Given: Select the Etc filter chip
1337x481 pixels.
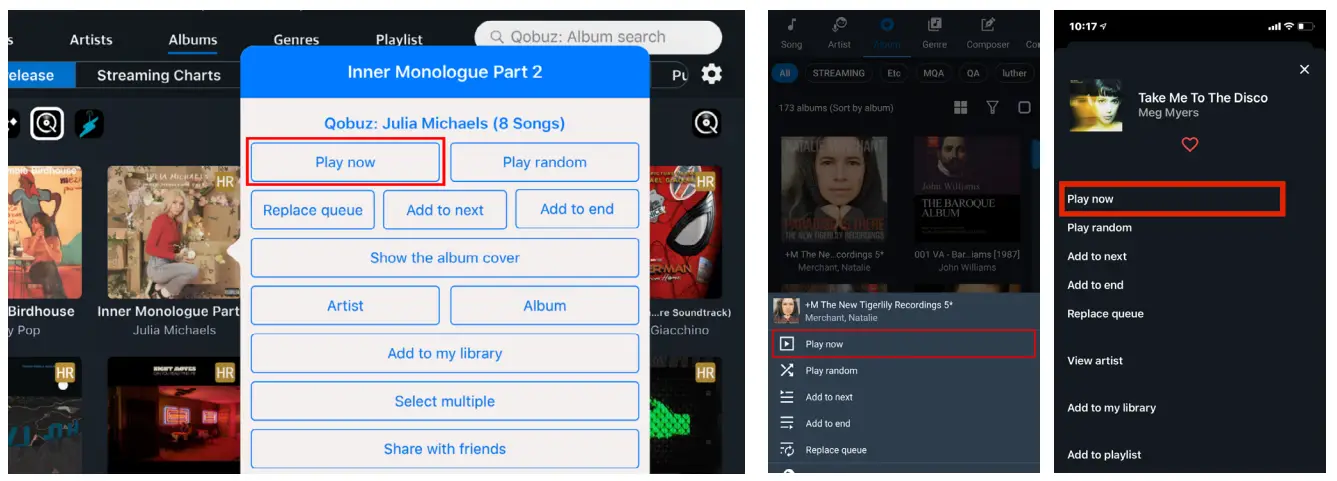Looking at the screenshot, I should [x=893, y=73].
